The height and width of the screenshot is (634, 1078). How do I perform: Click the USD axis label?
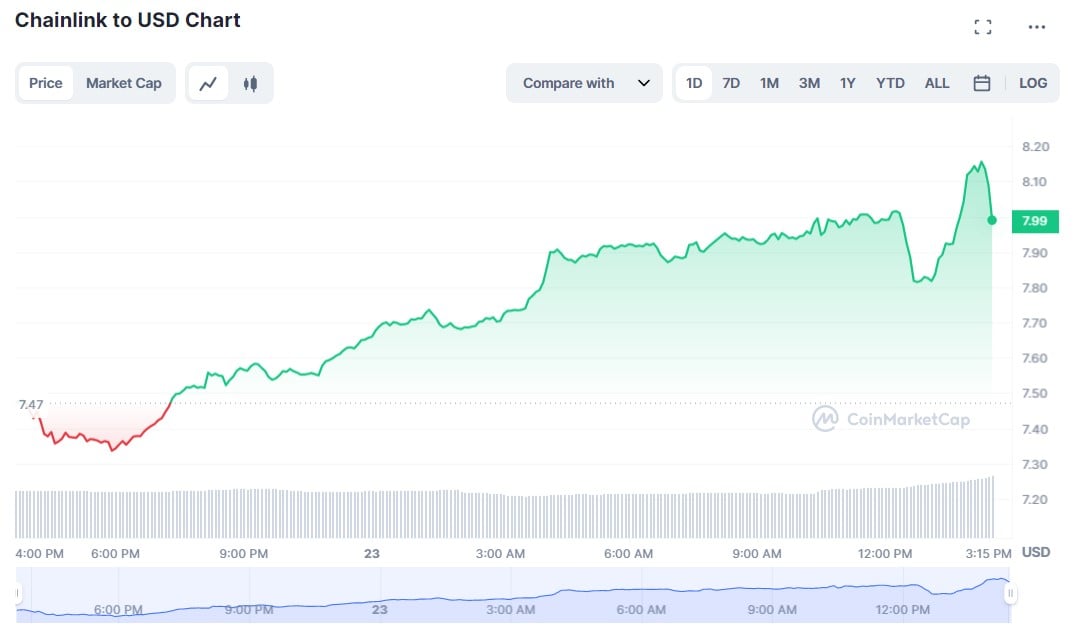point(1036,552)
